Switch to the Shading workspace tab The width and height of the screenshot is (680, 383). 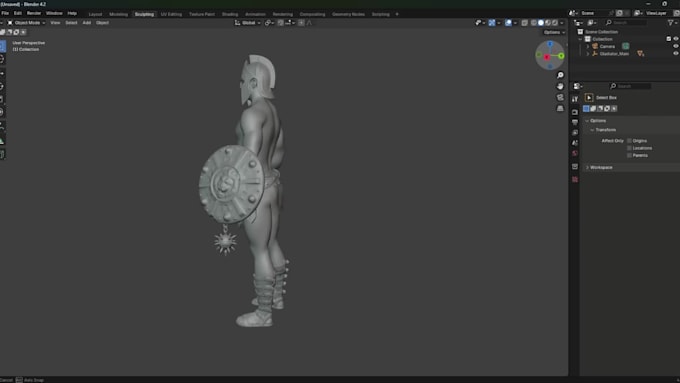[x=230, y=14]
